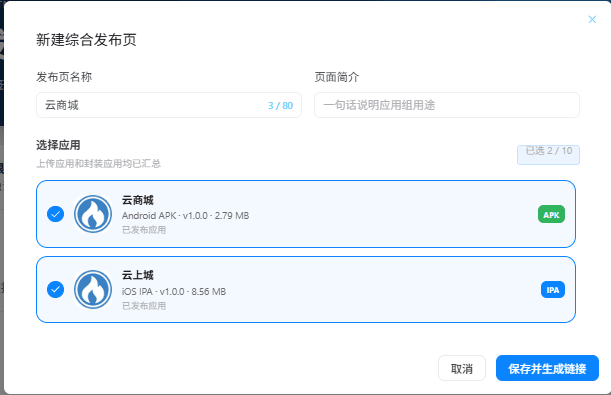
Task: Click 取消 to cancel
Action: tap(462, 368)
